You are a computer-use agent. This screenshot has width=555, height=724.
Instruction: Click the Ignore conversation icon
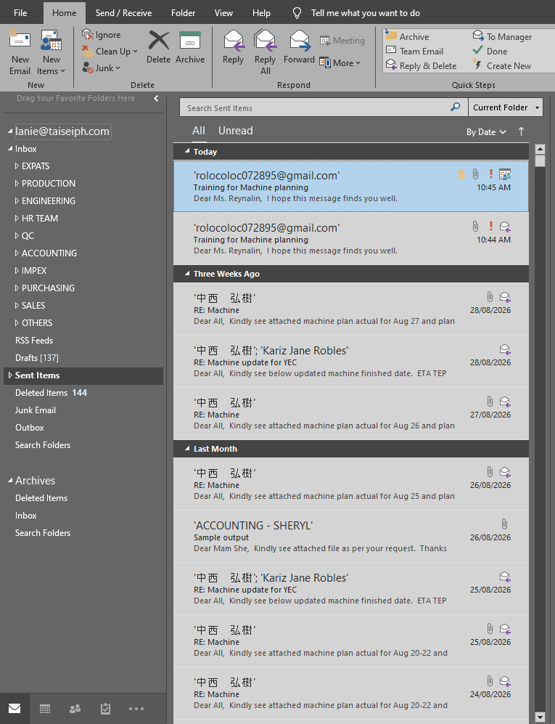pos(88,35)
